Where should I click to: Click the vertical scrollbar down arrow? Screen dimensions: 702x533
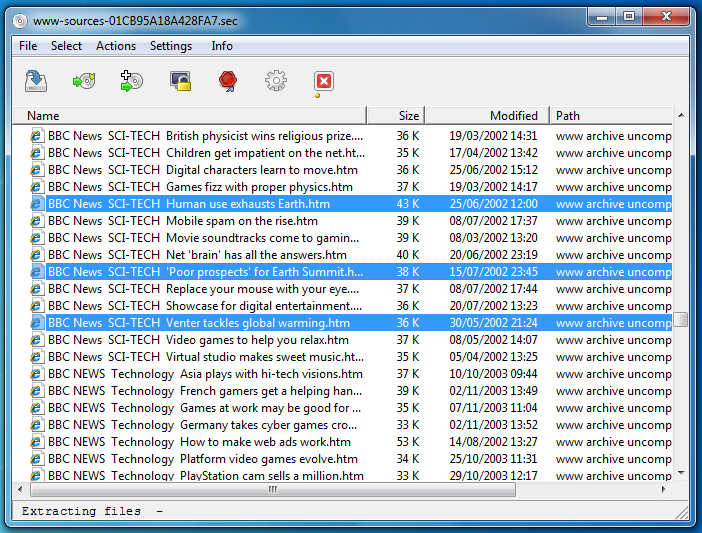(681, 473)
